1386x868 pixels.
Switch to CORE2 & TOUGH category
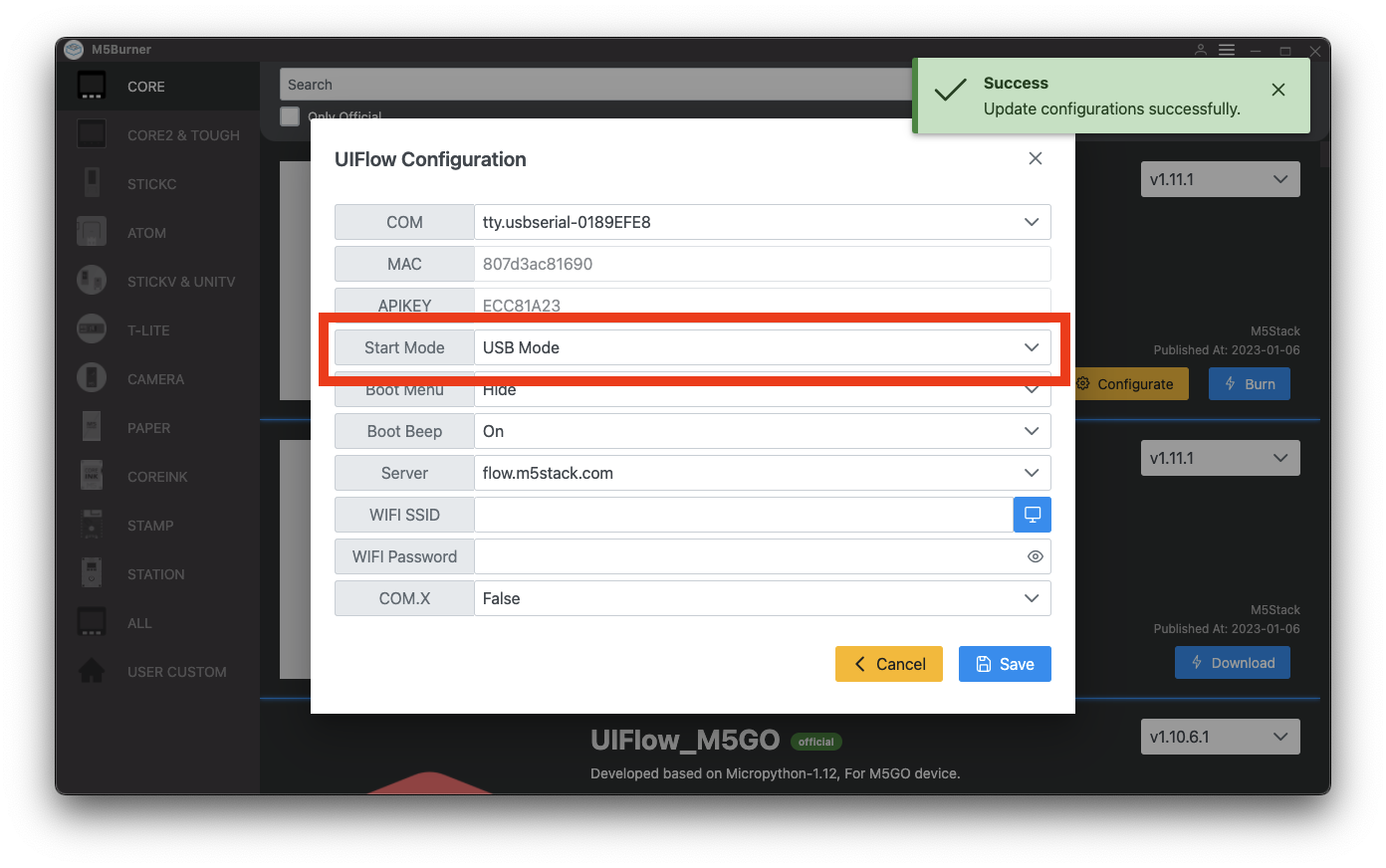[183, 135]
